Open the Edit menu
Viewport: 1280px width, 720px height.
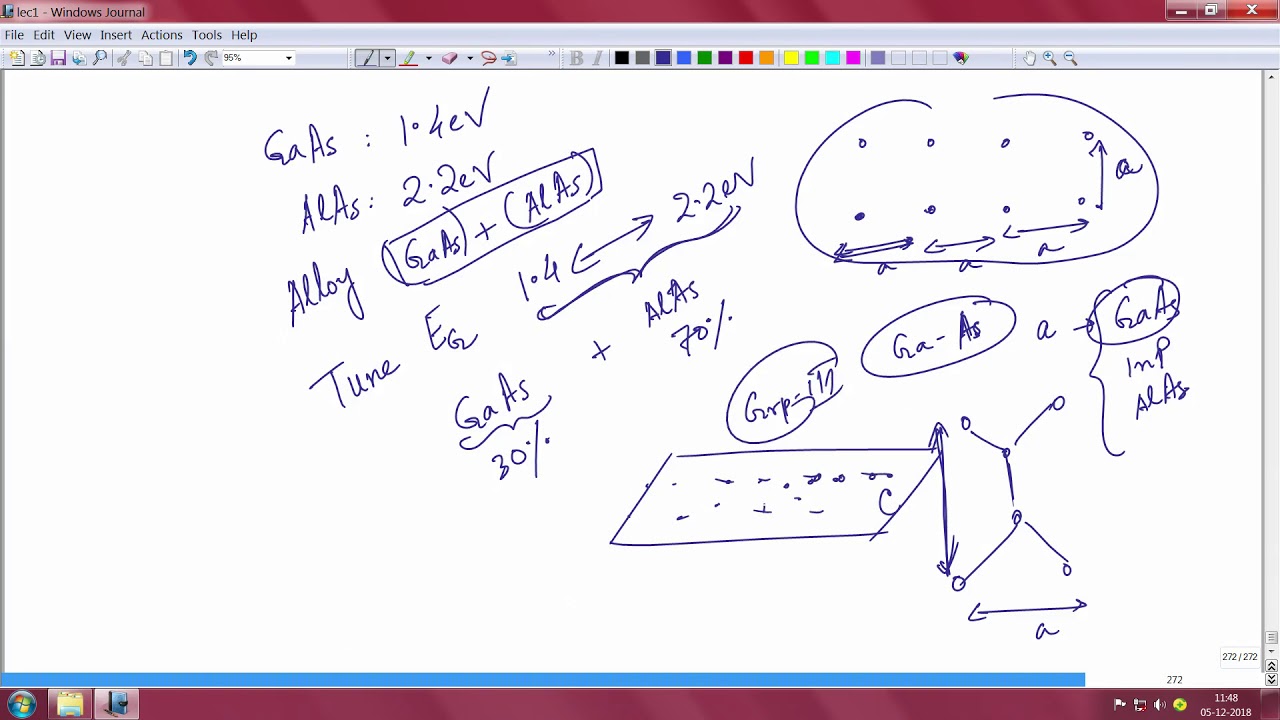point(44,34)
